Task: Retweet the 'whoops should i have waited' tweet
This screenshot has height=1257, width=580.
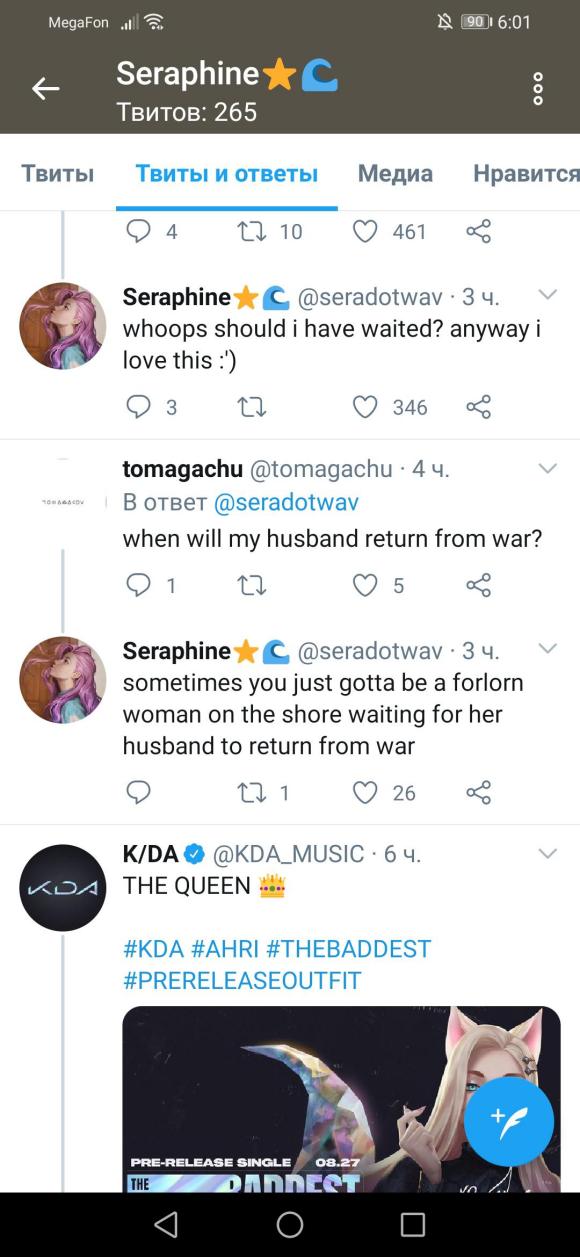Action: tap(252, 407)
